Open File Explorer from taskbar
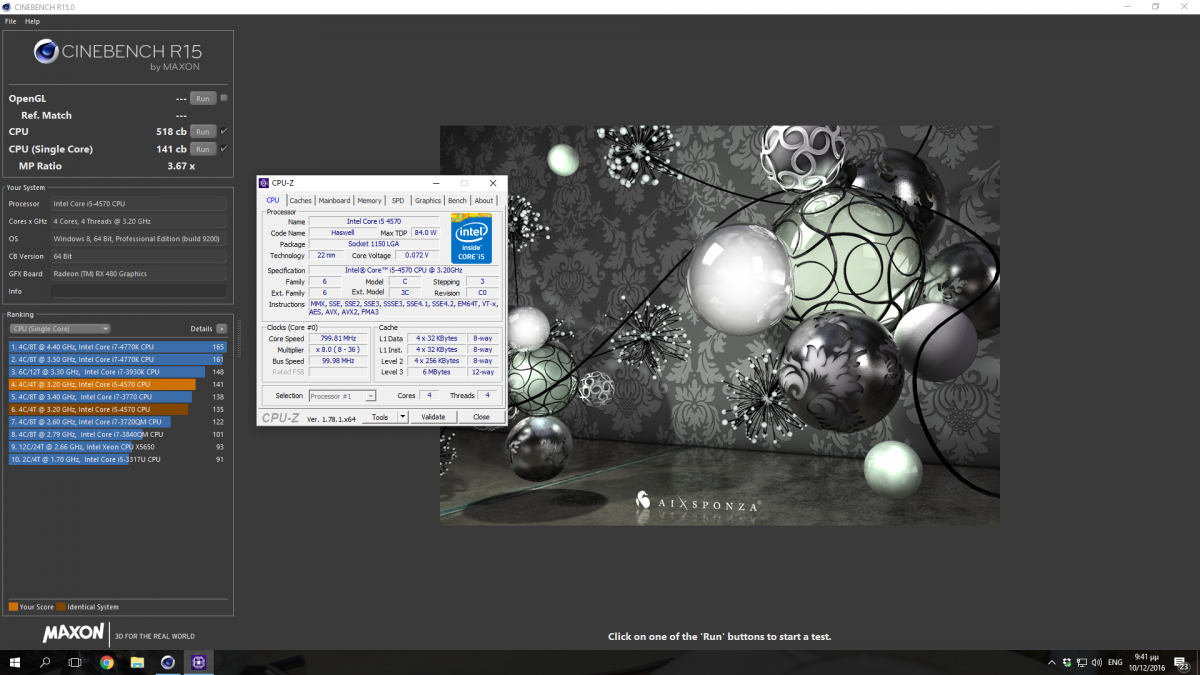The height and width of the screenshot is (675, 1200). (x=137, y=662)
